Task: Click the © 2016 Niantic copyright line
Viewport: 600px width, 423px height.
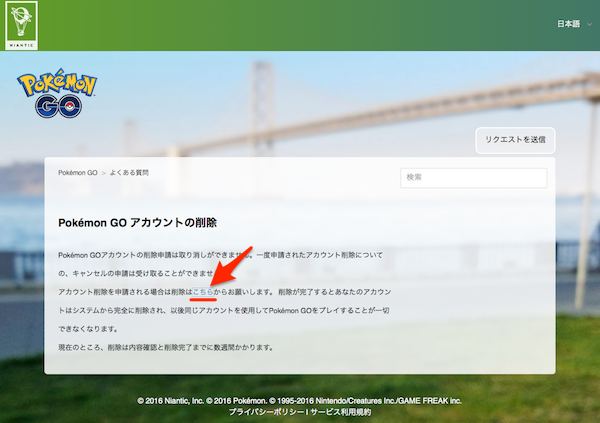Action: (x=299, y=401)
